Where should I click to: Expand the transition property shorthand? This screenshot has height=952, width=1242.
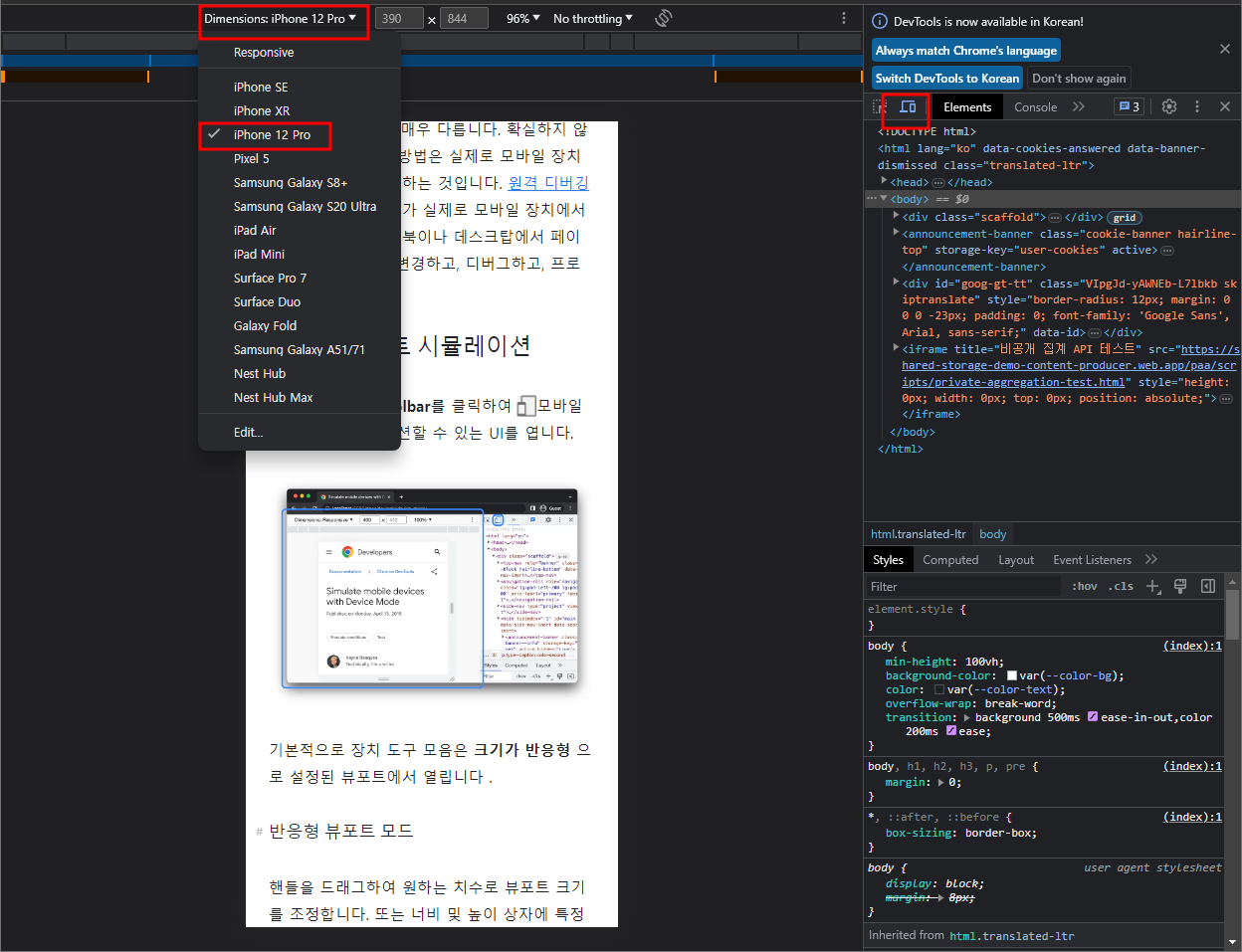click(x=967, y=717)
